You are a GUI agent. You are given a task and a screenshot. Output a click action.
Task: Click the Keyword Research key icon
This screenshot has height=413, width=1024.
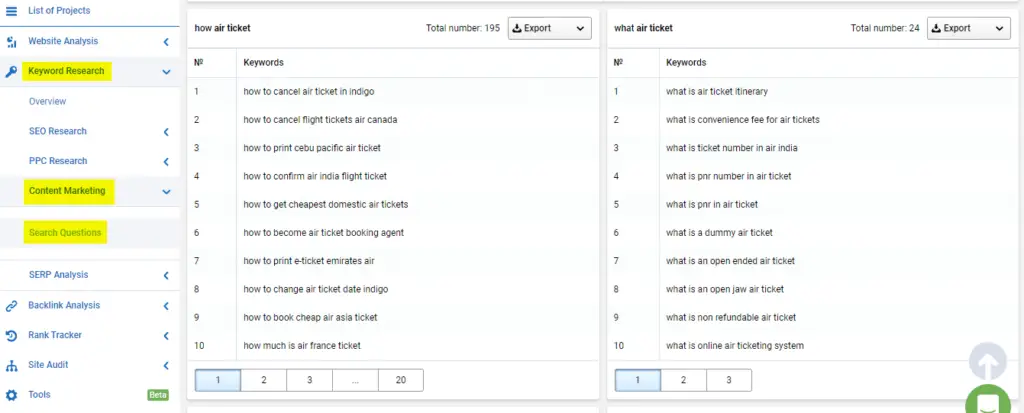click(12, 72)
